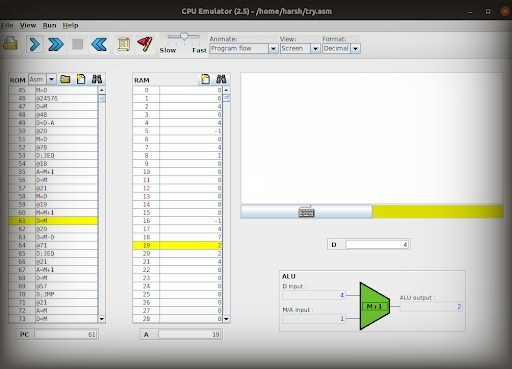The image size is (512, 369).
Task: Click RAM address 1 value 6
Action: click(x=191, y=98)
